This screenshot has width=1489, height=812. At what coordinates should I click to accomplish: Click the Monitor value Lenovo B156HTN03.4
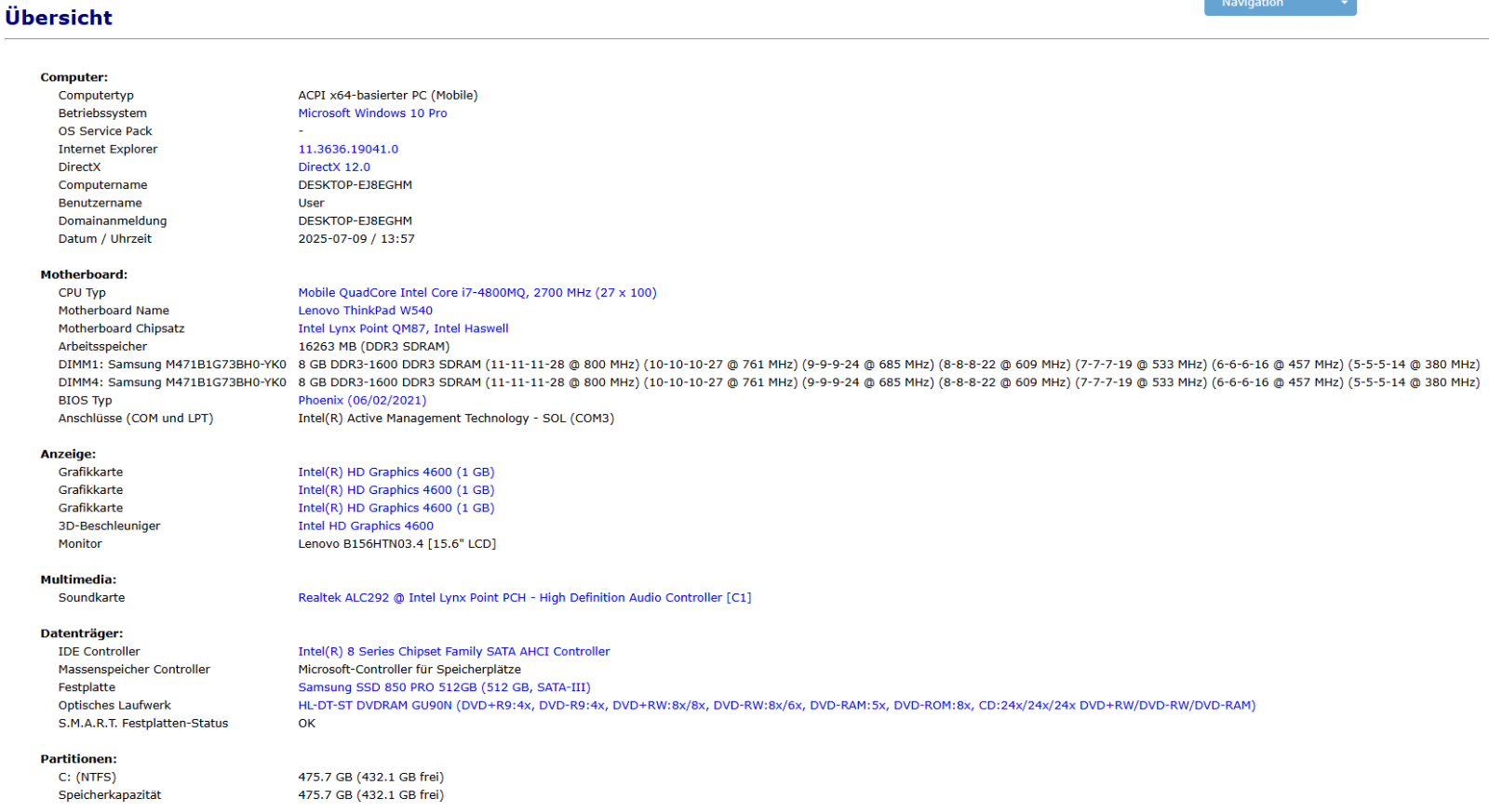(x=396, y=544)
